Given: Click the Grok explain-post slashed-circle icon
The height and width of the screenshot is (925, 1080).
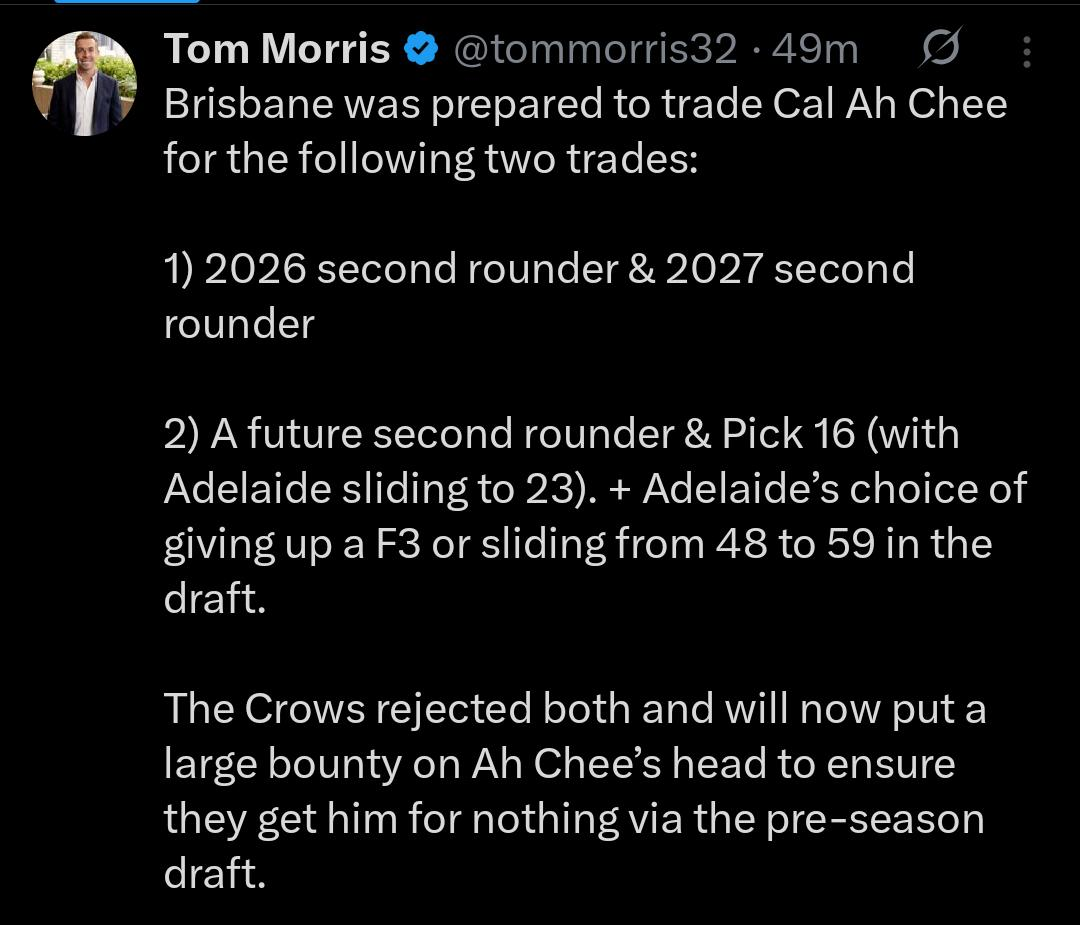Looking at the screenshot, I should pos(939,48).
